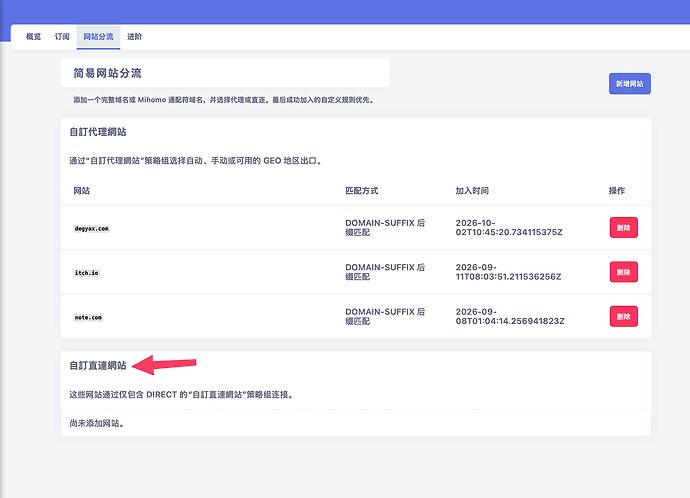Open the 概览 tab
The width and height of the screenshot is (690, 498).
coord(33,37)
